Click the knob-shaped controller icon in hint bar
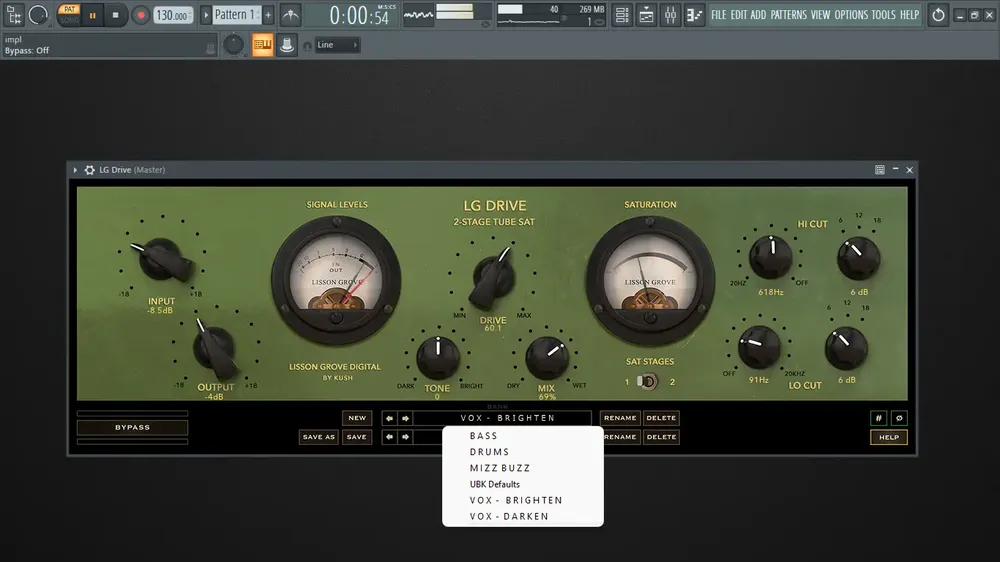The width and height of the screenshot is (1000, 562). pyautogui.click(x=286, y=45)
